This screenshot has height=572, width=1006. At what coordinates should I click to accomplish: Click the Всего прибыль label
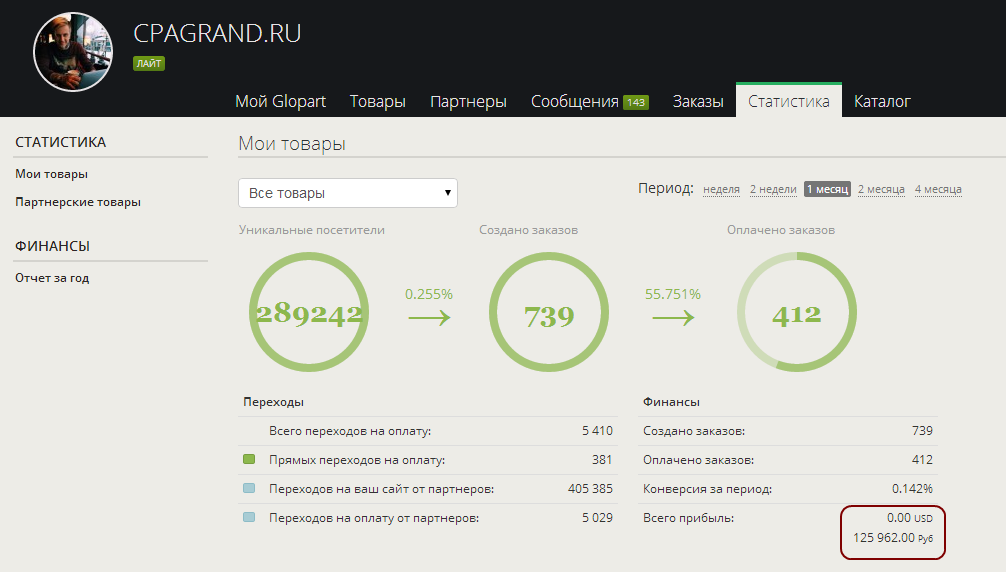pos(688,517)
